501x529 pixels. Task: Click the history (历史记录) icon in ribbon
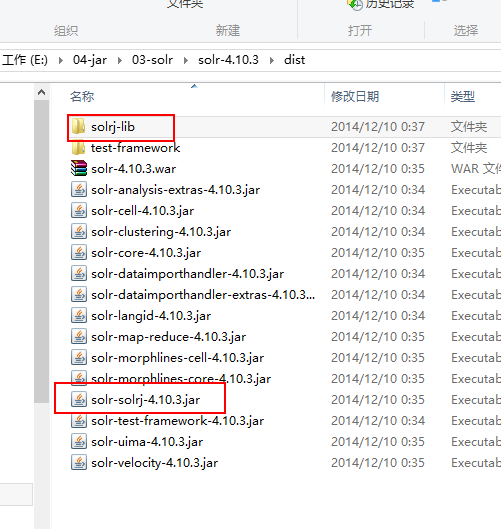pos(355,5)
